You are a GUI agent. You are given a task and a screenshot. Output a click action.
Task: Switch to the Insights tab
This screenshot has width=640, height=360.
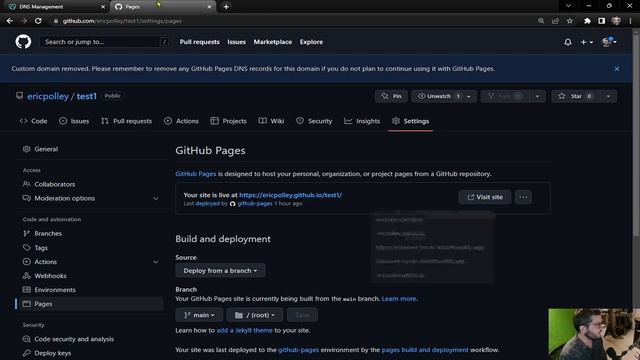click(x=362, y=121)
